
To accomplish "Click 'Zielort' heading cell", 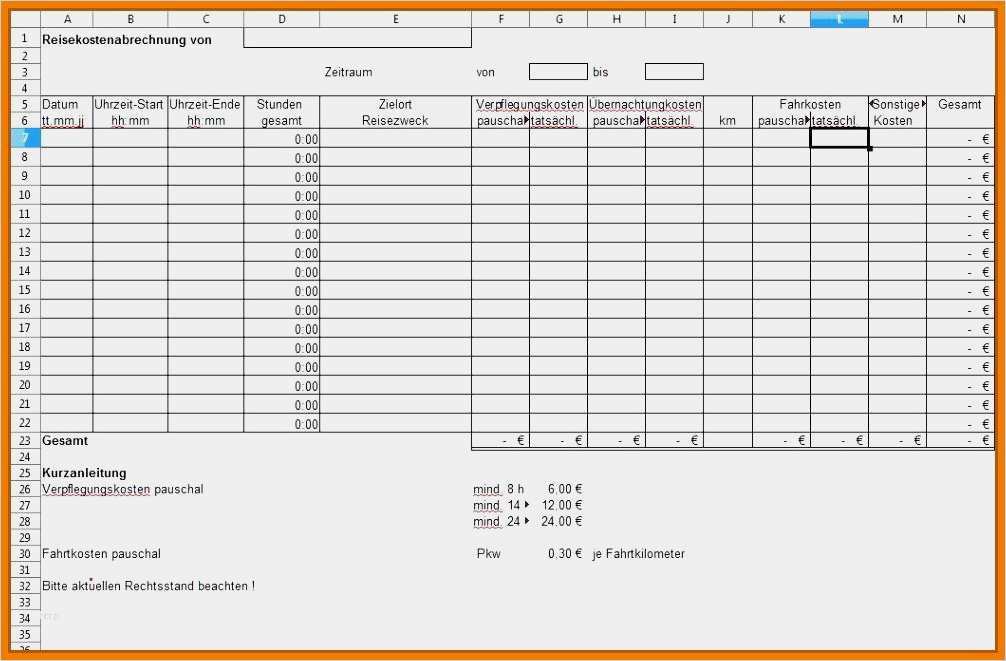I will [x=395, y=104].
